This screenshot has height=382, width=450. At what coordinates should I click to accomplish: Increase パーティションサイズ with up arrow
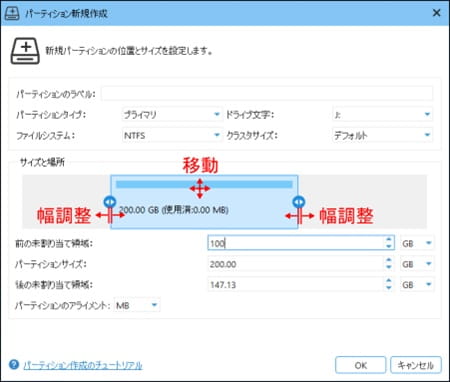click(x=389, y=260)
